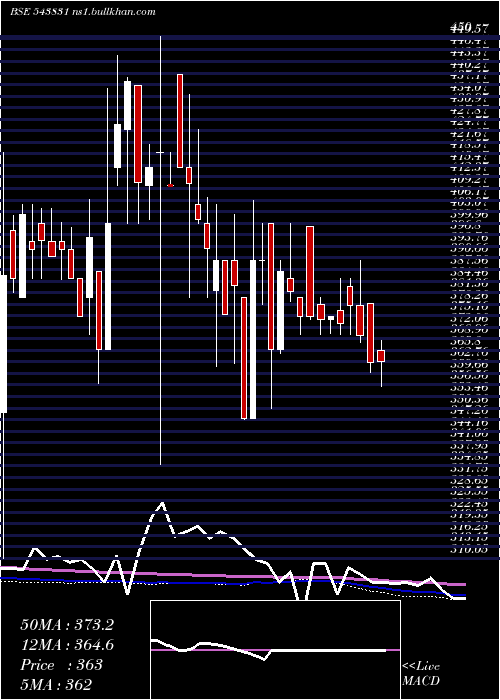Click the 399.96 price axis label
Viewport: 500px width, 700px height.
[x=471, y=214]
